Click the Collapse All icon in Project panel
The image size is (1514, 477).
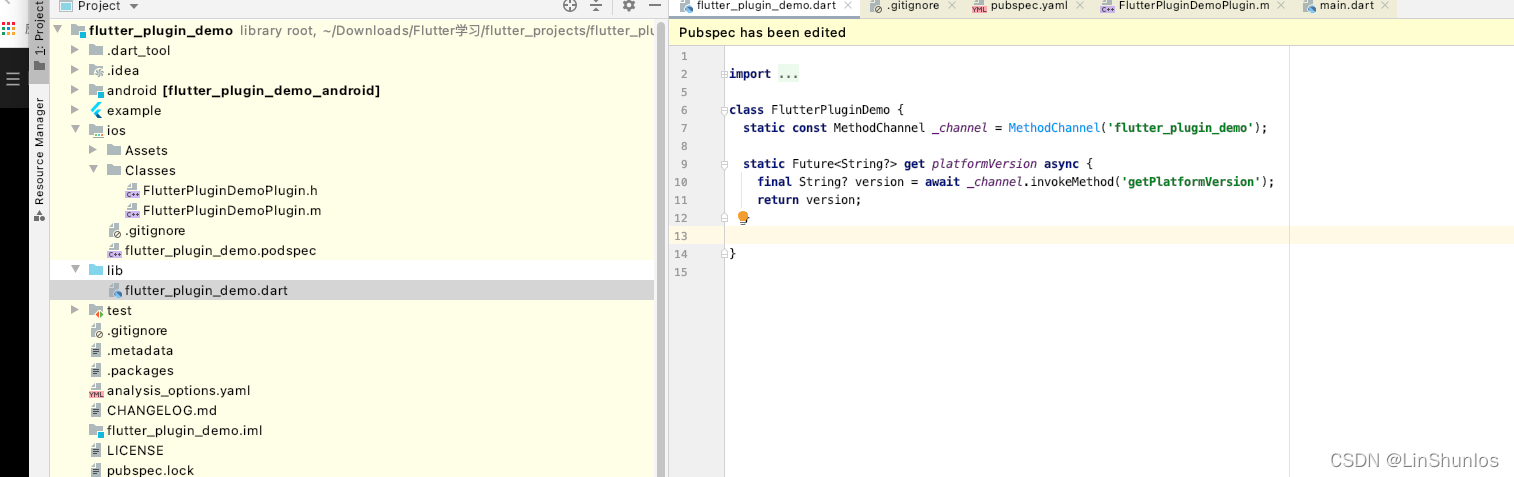(x=596, y=6)
